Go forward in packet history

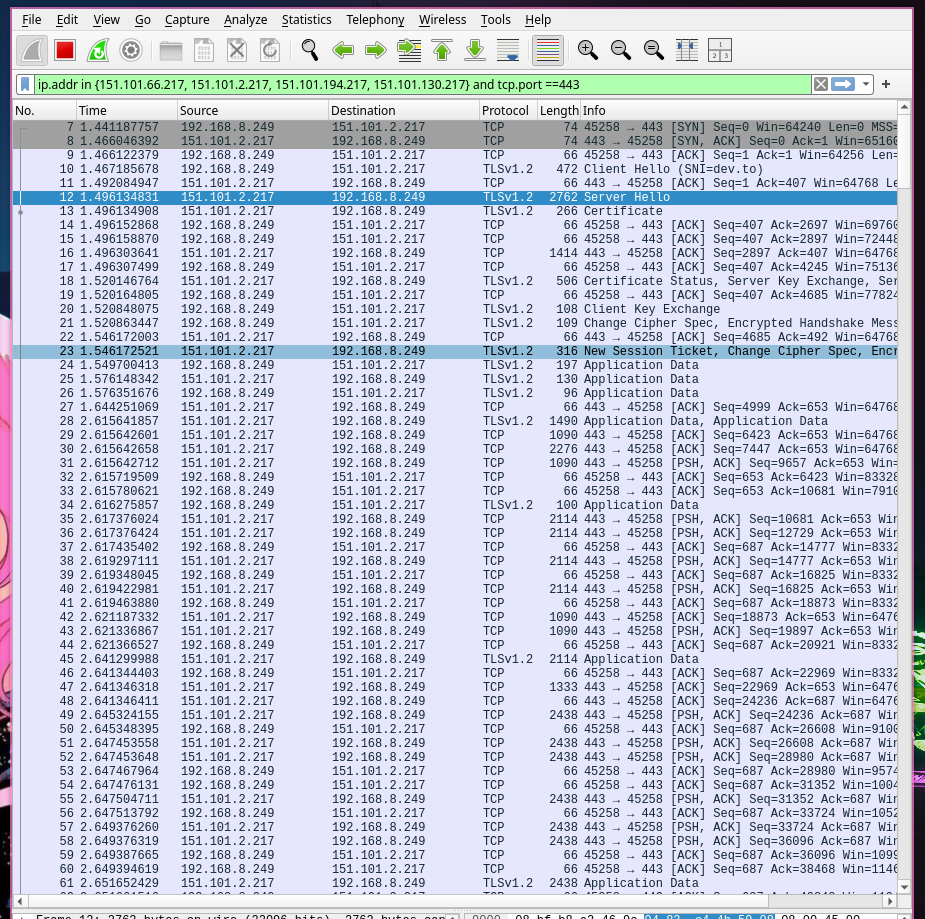pyautogui.click(x=376, y=50)
